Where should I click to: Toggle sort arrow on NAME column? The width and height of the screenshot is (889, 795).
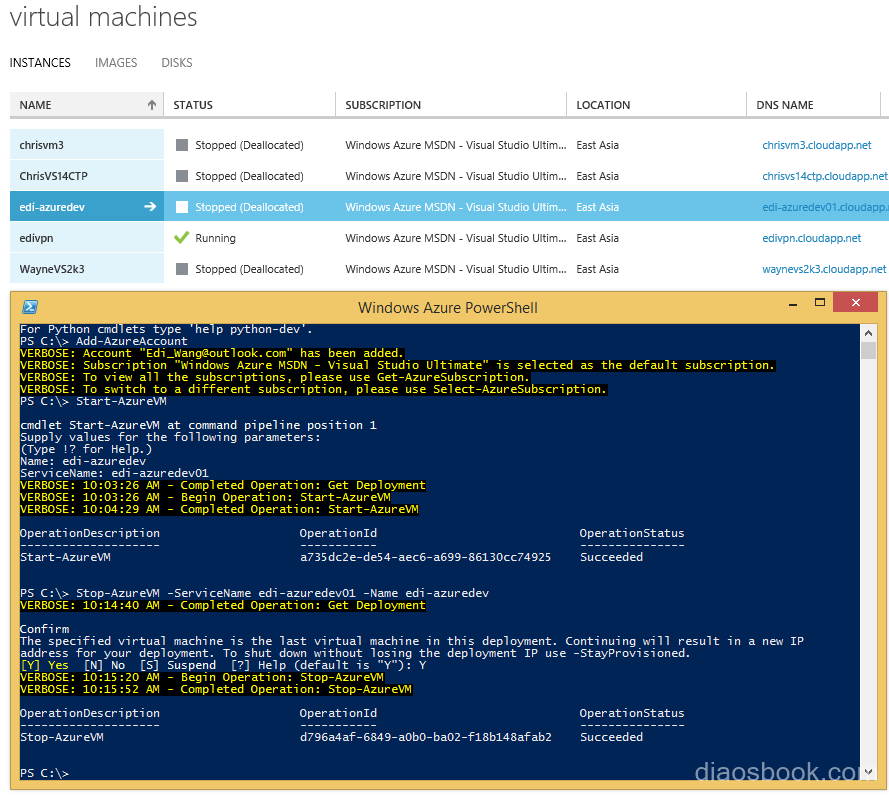152,105
